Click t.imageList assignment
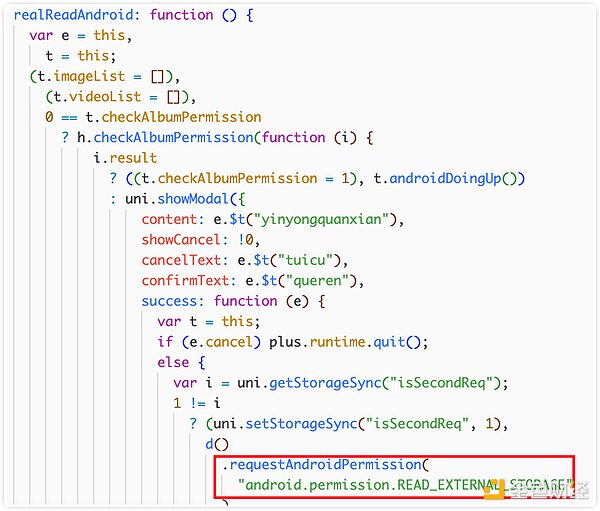 click(101, 77)
